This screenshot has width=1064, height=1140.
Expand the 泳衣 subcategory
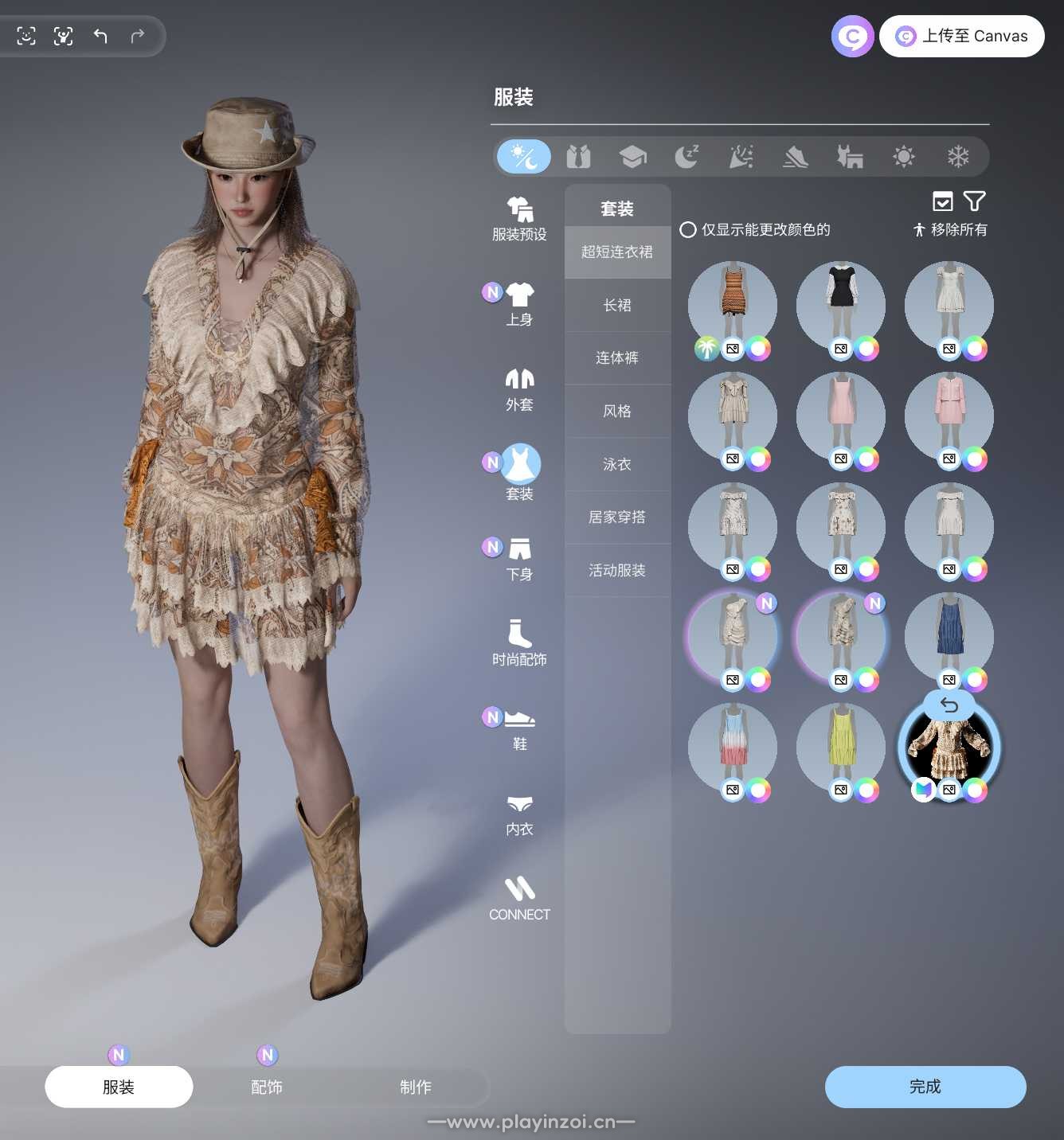pyautogui.click(x=617, y=464)
